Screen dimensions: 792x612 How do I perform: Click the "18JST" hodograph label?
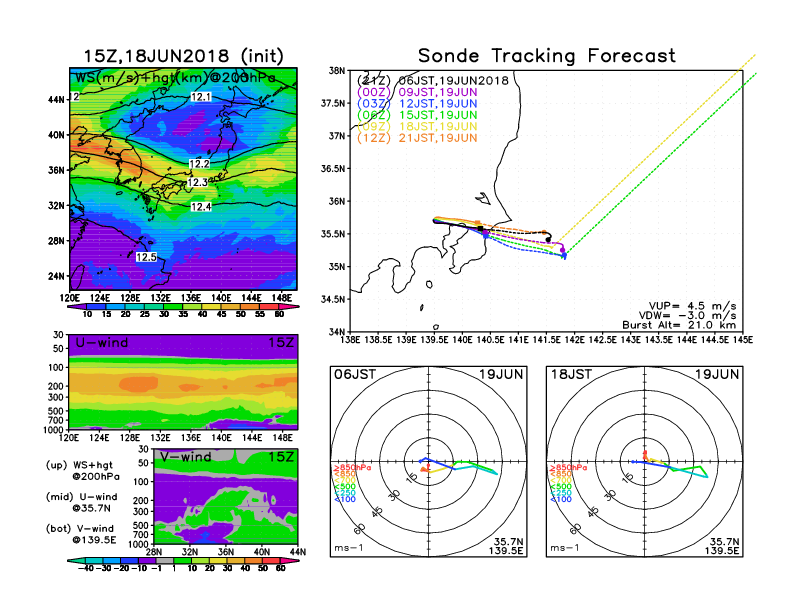(x=571, y=374)
